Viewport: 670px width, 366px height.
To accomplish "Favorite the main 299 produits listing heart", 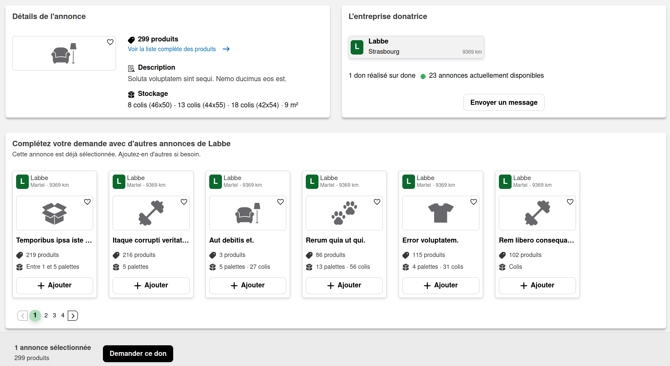I will pyautogui.click(x=110, y=42).
